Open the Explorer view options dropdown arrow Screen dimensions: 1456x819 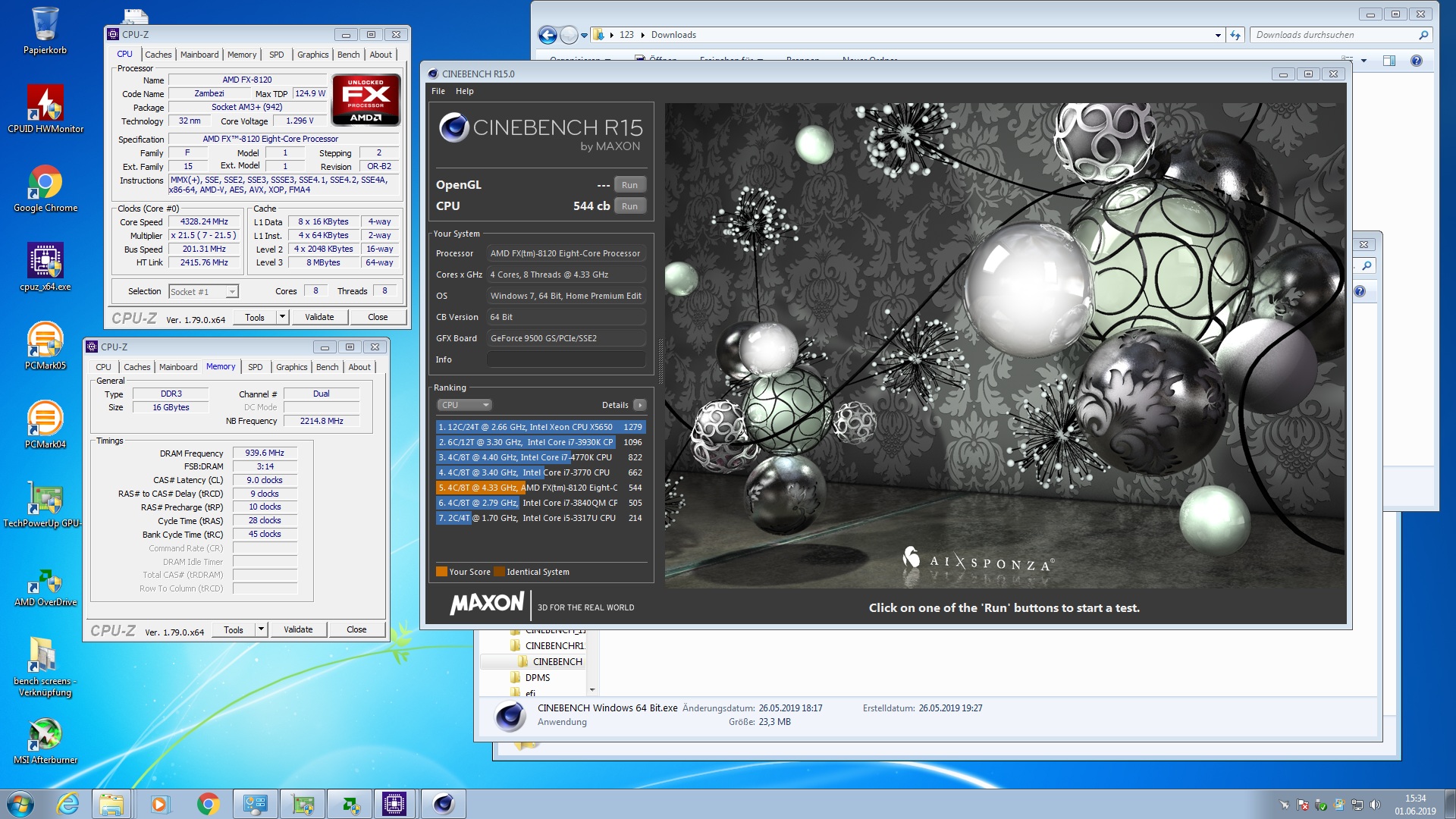[1363, 61]
